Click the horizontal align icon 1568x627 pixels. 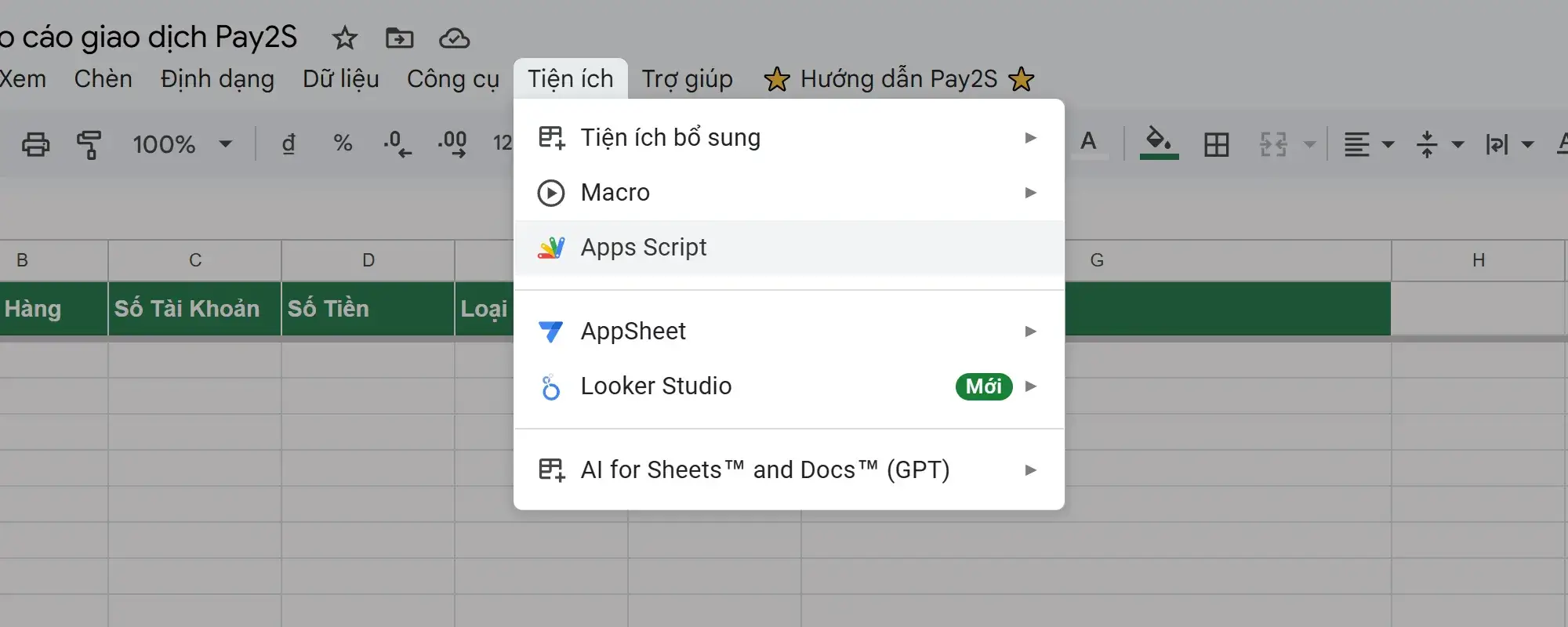click(1357, 144)
